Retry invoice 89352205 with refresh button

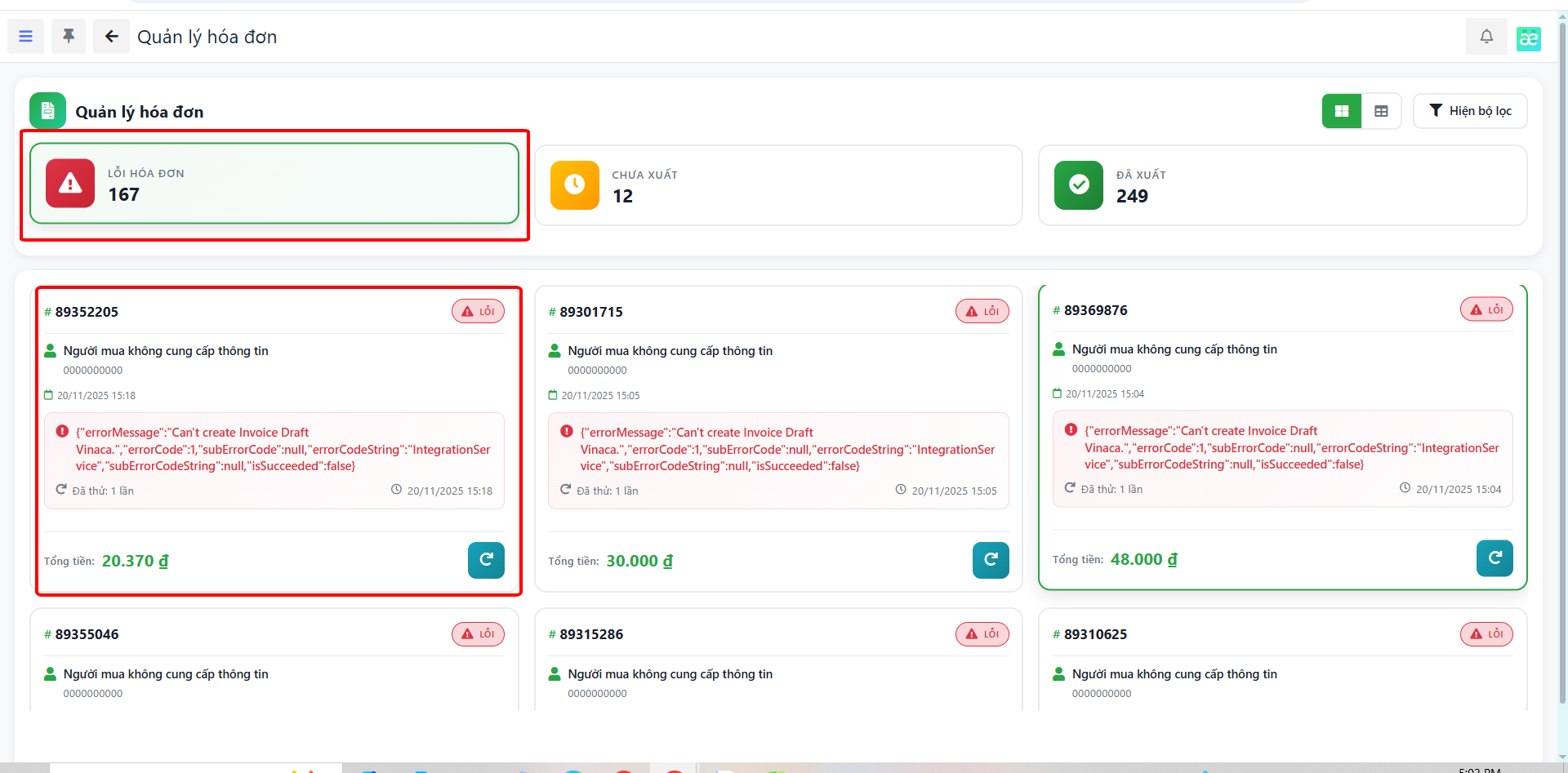coord(486,560)
